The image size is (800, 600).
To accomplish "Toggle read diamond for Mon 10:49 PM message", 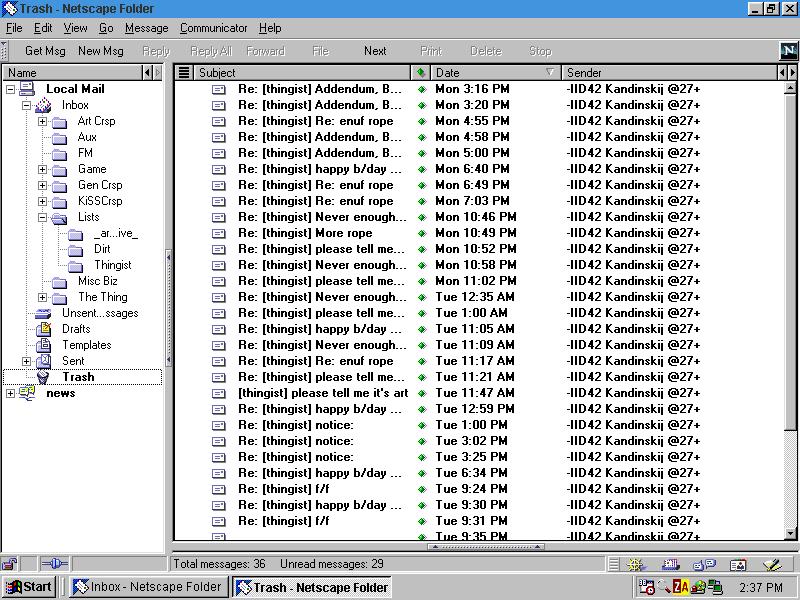I will coord(421,233).
